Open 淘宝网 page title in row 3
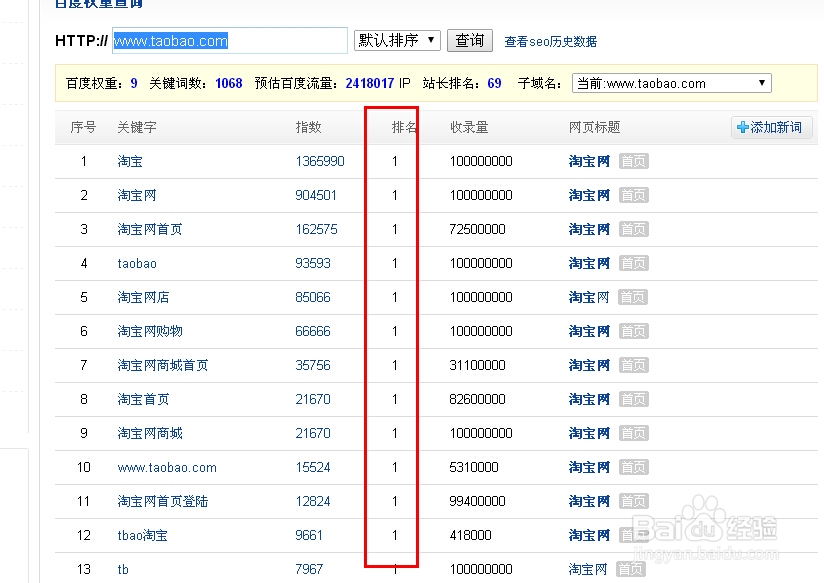This screenshot has height=583, width=824. click(589, 229)
